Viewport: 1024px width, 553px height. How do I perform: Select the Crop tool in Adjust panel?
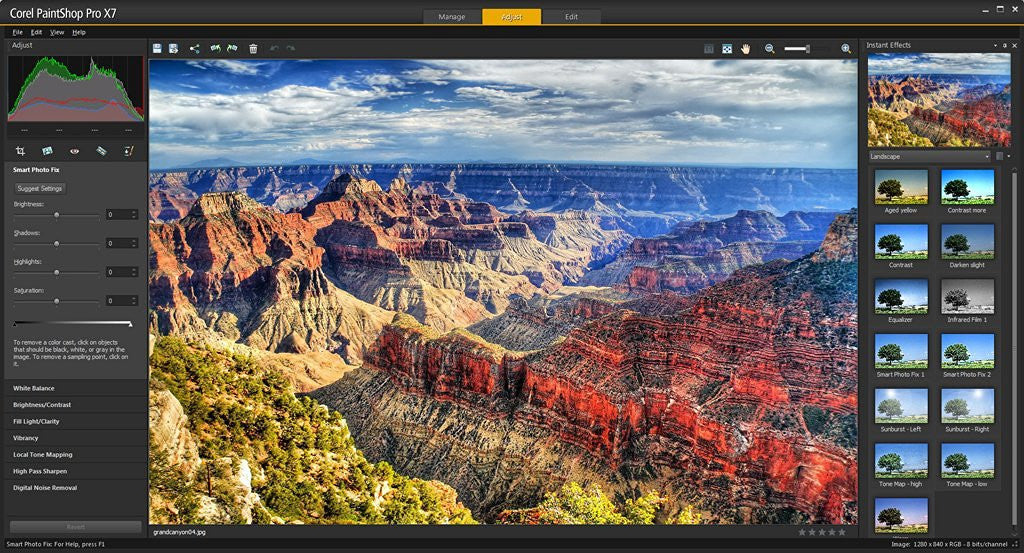[20, 151]
